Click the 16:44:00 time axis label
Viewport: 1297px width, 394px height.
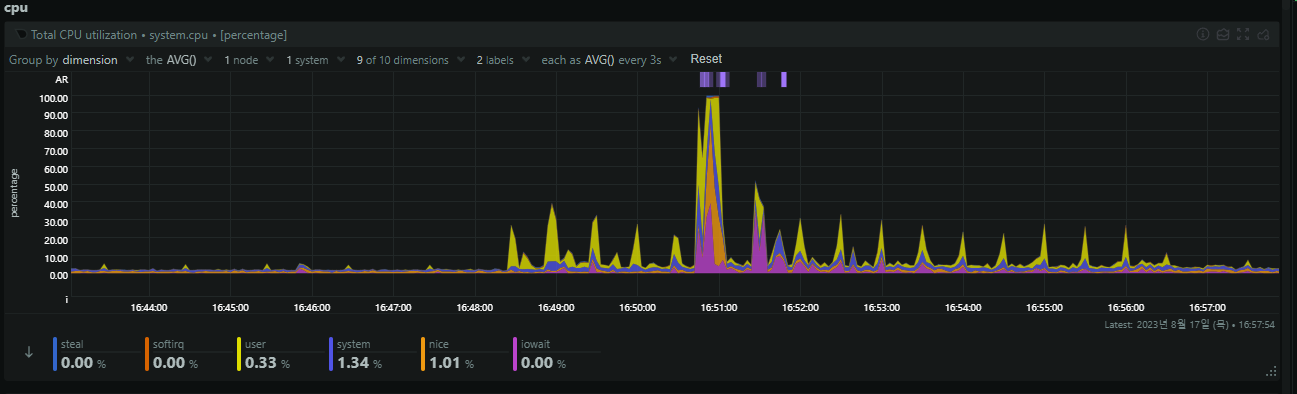148,307
